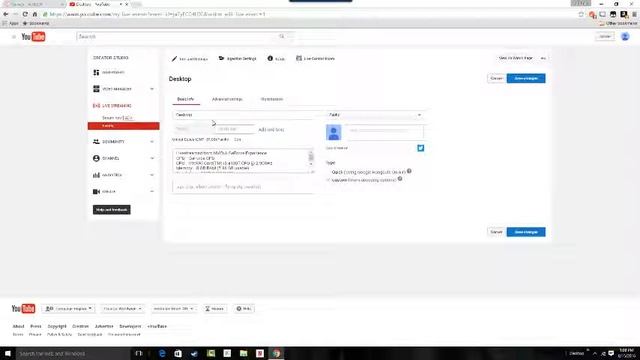Open the footer Restricted Mode dropdown
The height and width of the screenshot is (360, 640).
[173, 309]
